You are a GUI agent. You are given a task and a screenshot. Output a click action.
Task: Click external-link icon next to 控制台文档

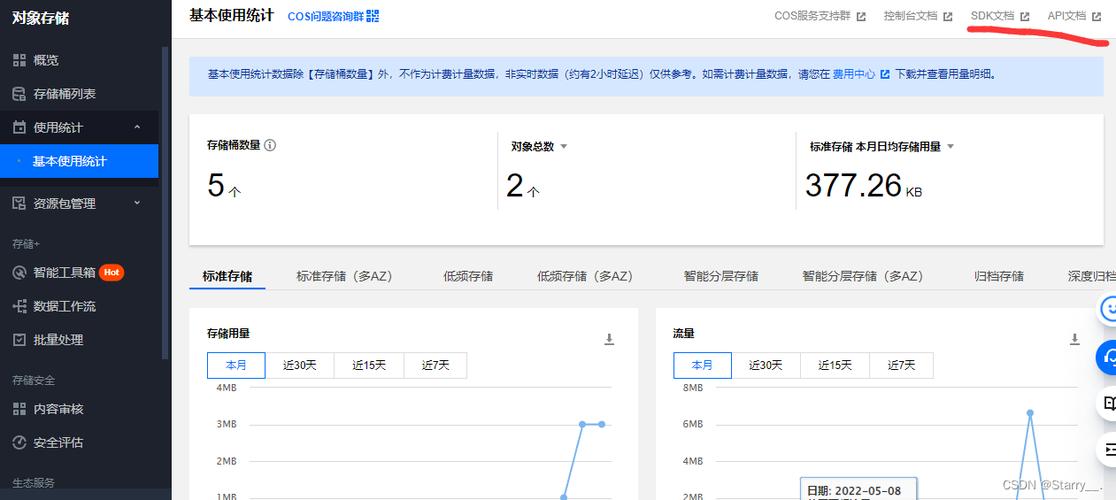(947, 16)
